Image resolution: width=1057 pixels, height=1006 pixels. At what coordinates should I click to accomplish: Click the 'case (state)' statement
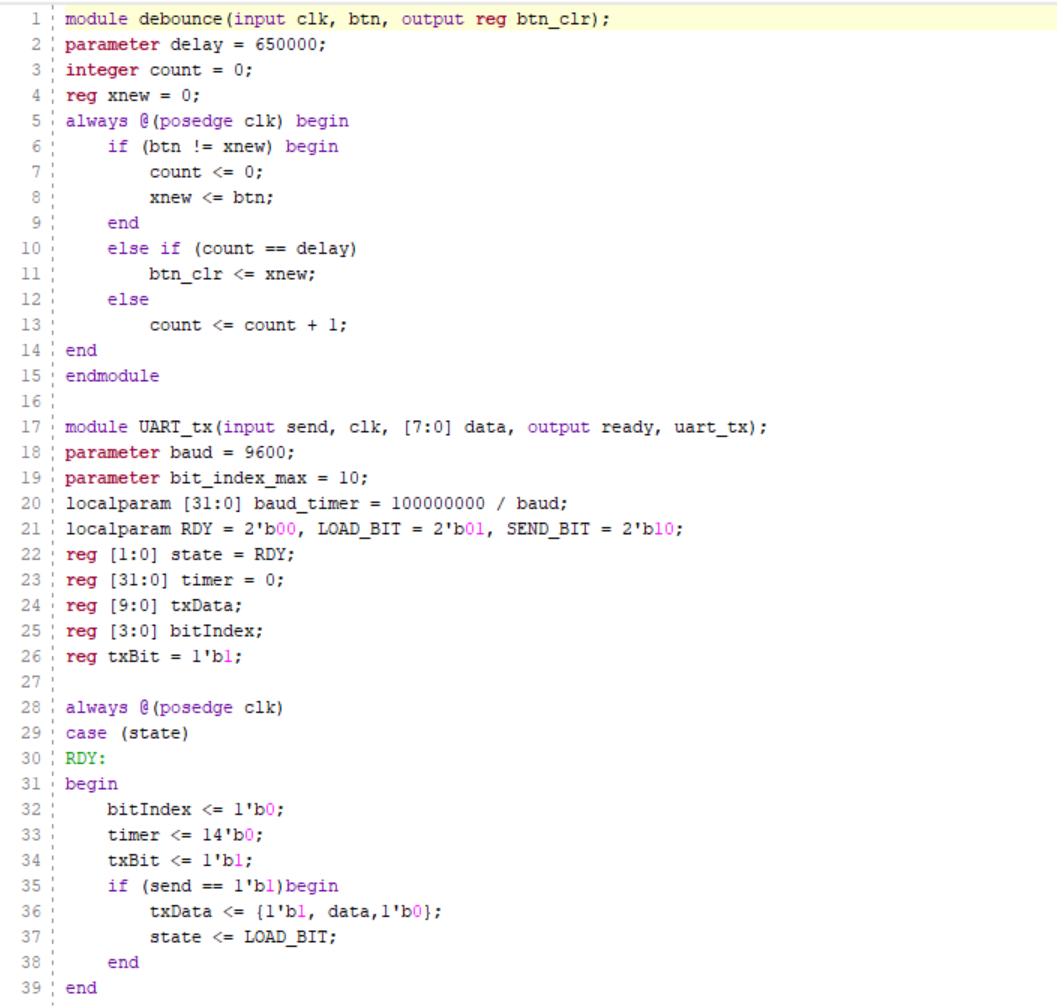[x=127, y=733]
